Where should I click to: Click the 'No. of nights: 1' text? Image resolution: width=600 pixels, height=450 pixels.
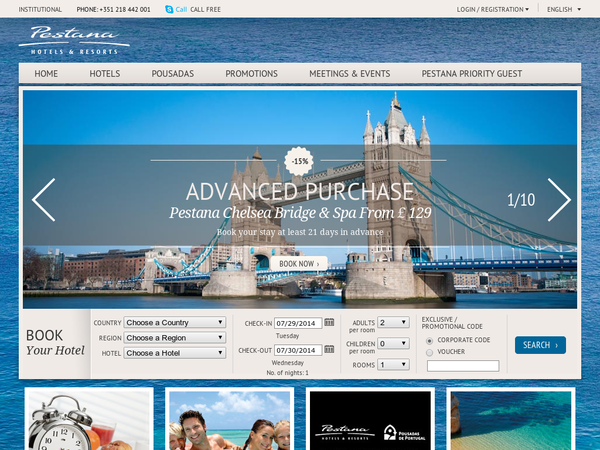(287, 372)
